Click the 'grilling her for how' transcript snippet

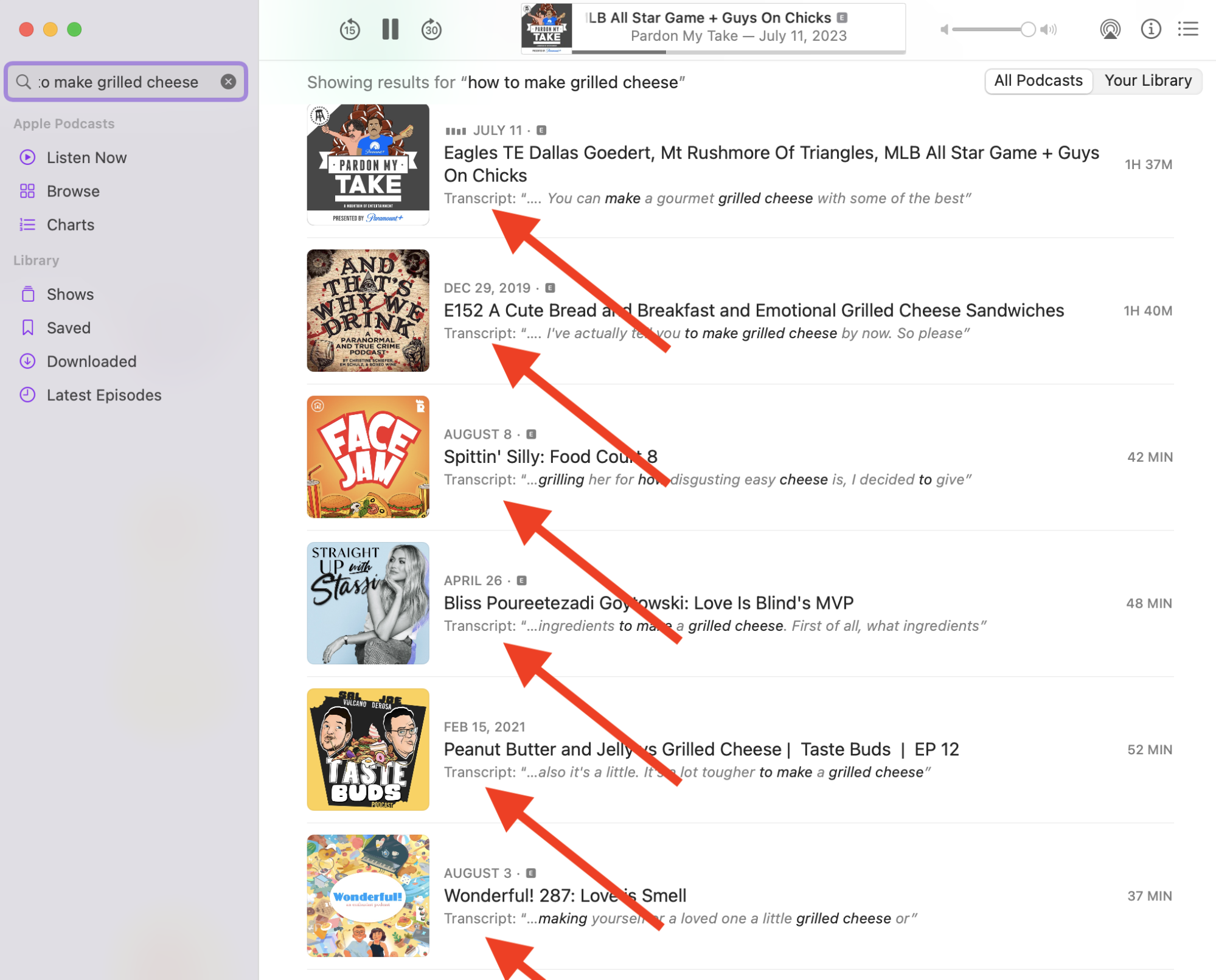tap(707, 479)
